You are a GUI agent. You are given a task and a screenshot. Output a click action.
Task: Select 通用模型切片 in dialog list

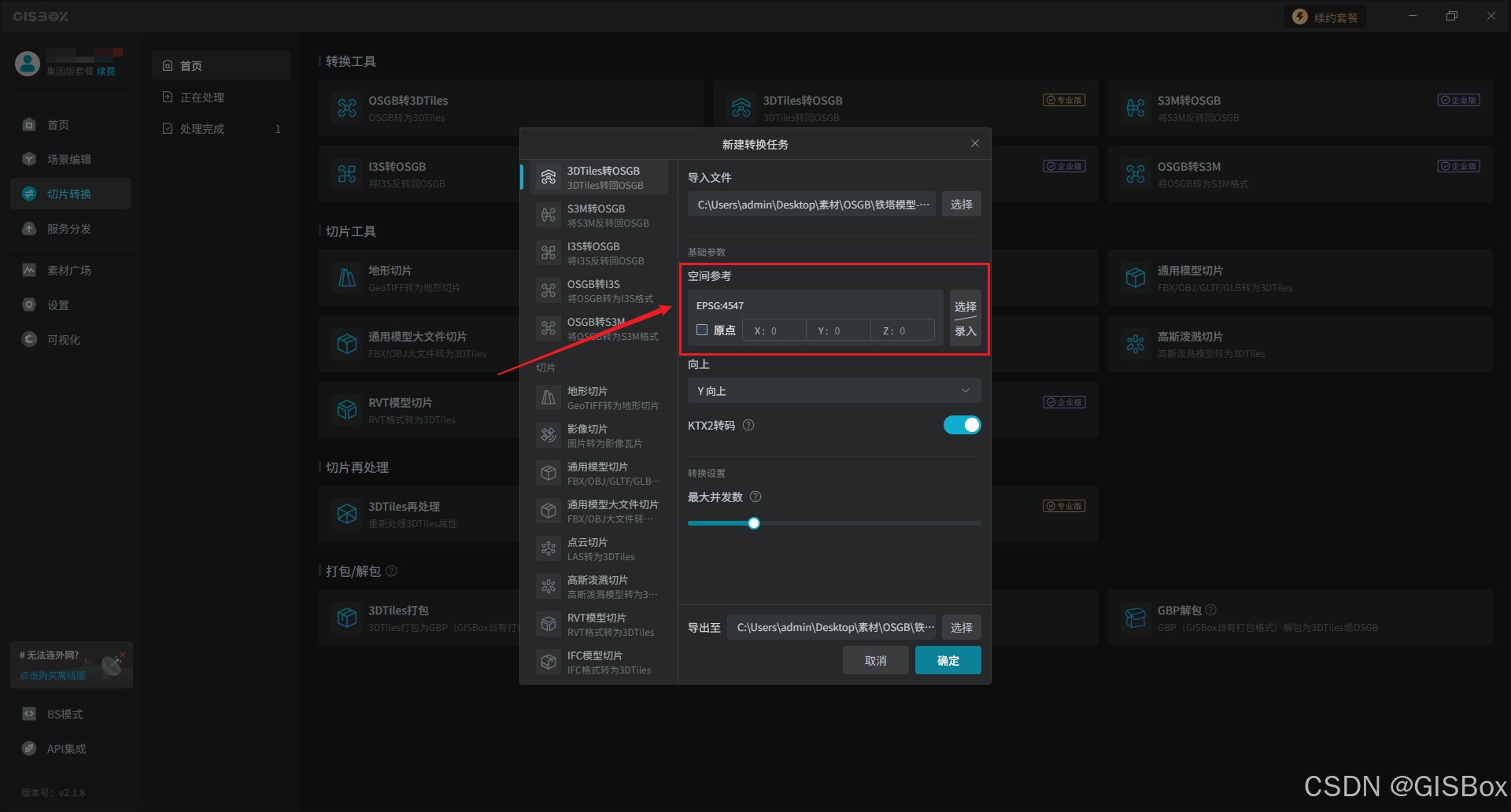tap(599, 474)
